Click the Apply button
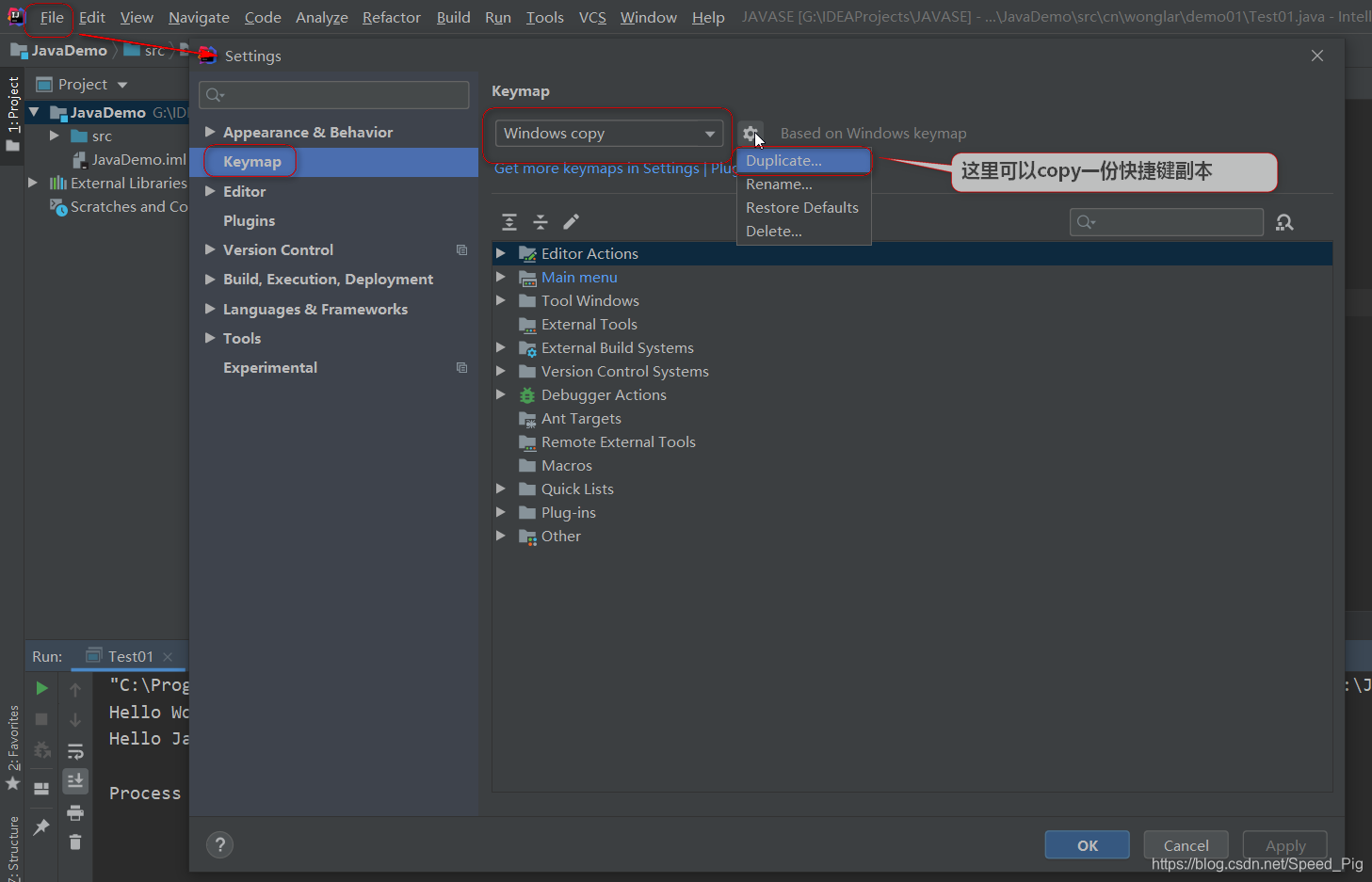Image resolution: width=1372 pixels, height=882 pixels. pos(1285,845)
